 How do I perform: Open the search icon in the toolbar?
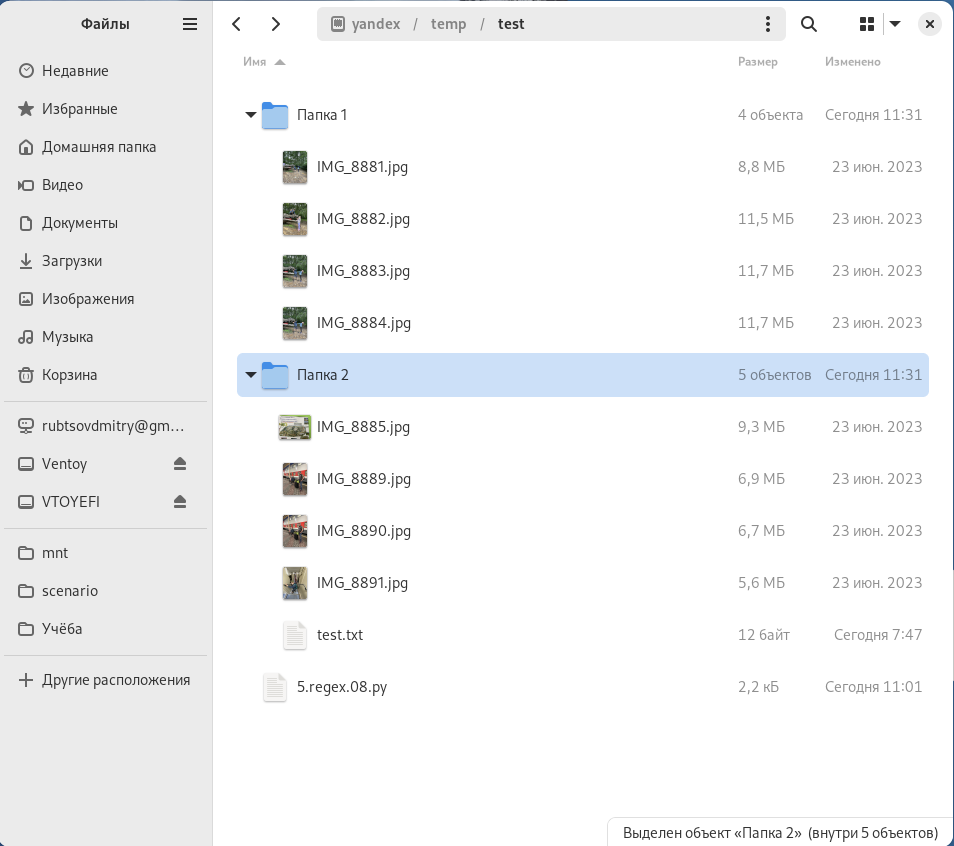pos(809,24)
